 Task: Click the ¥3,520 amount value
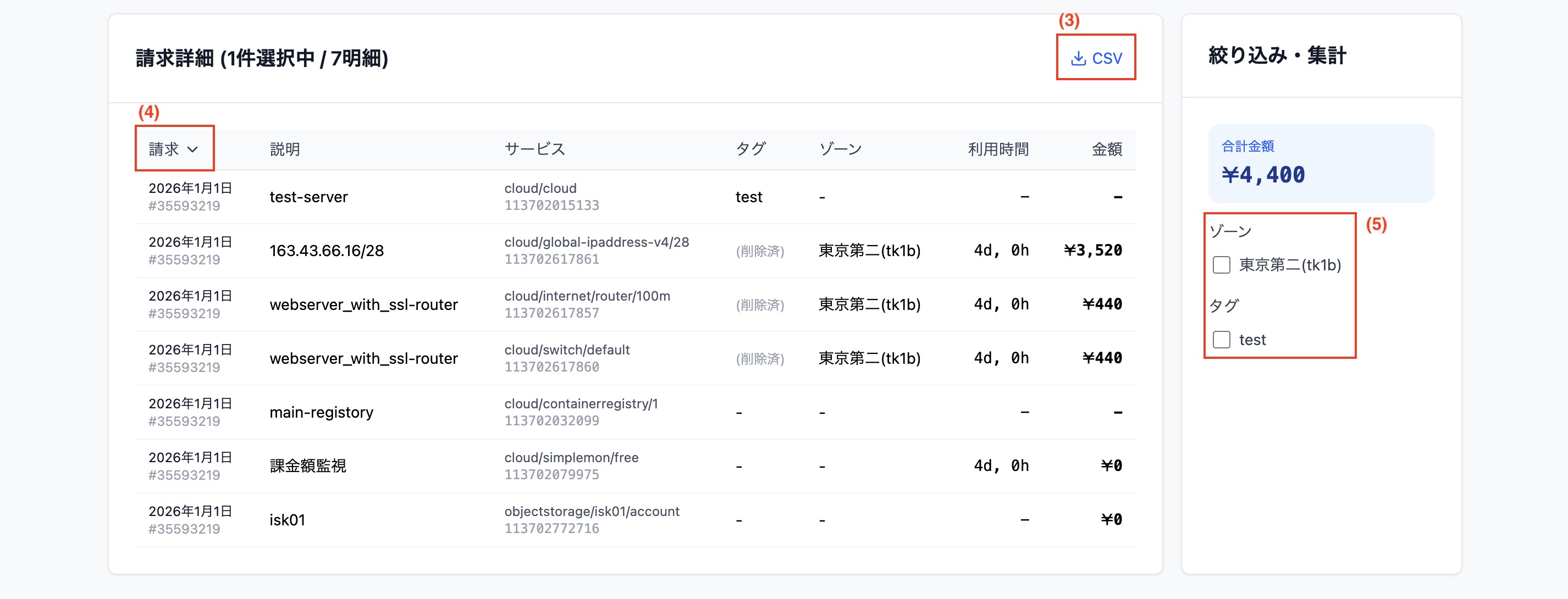pos(1092,251)
